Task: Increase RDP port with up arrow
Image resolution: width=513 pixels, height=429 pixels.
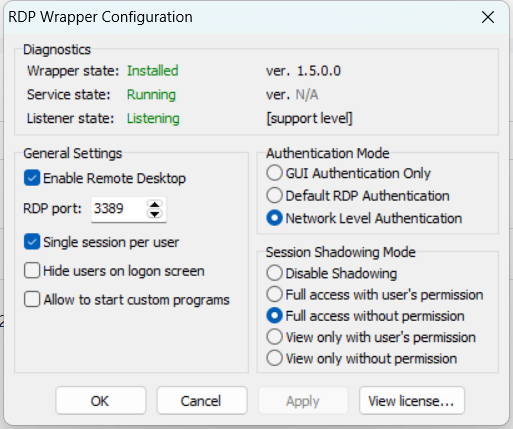Action: (154, 204)
